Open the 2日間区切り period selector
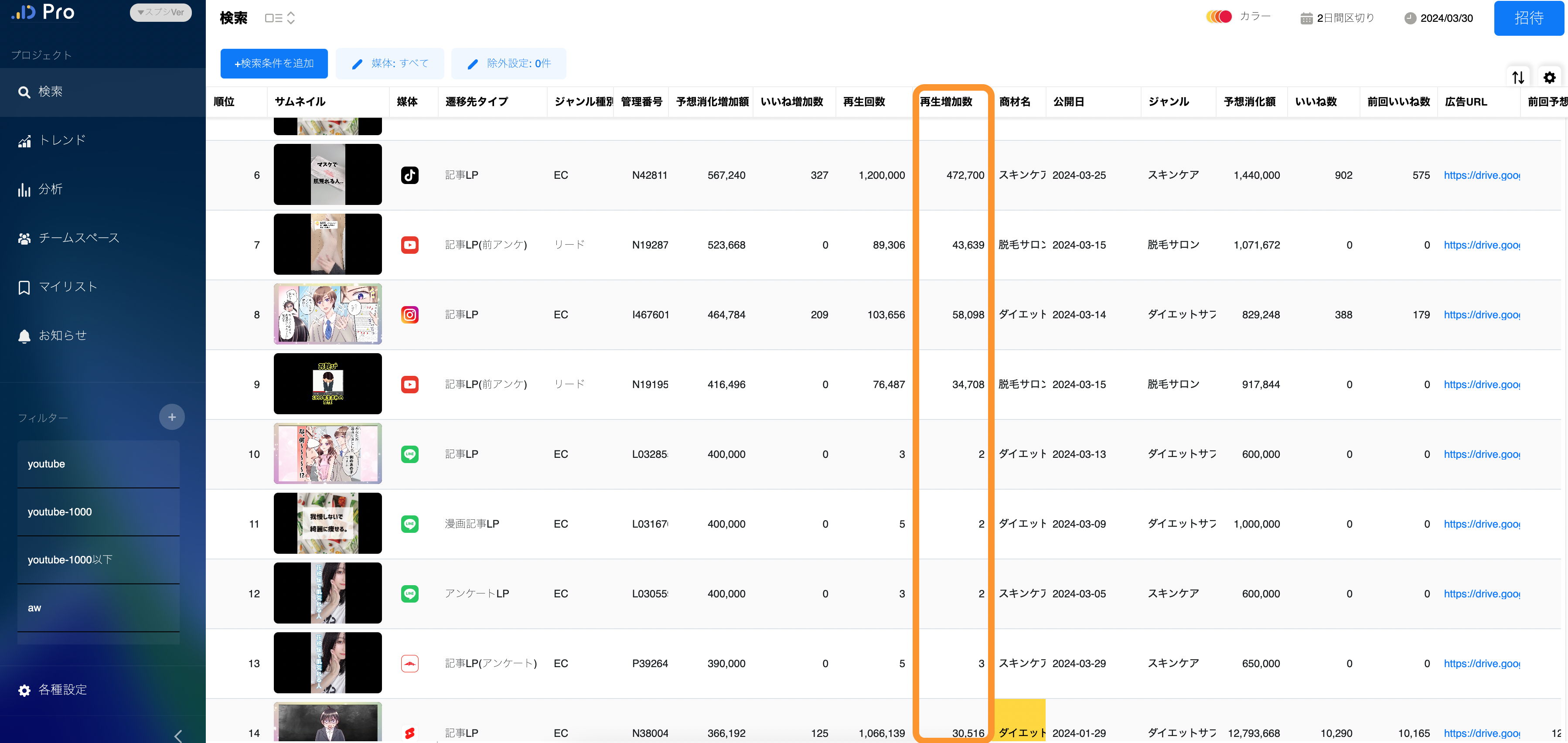 tap(1337, 18)
